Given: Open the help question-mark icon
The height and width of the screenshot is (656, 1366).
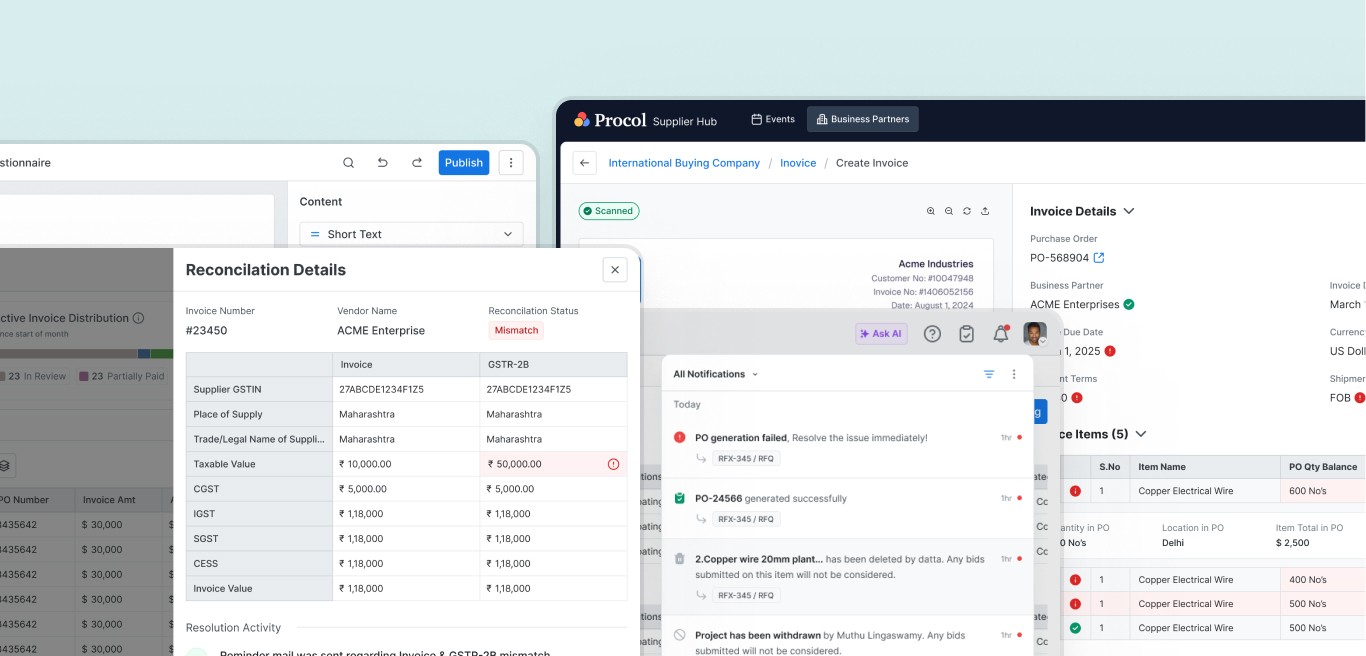Looking at the screenshot, I should click(x=932, y=334).
